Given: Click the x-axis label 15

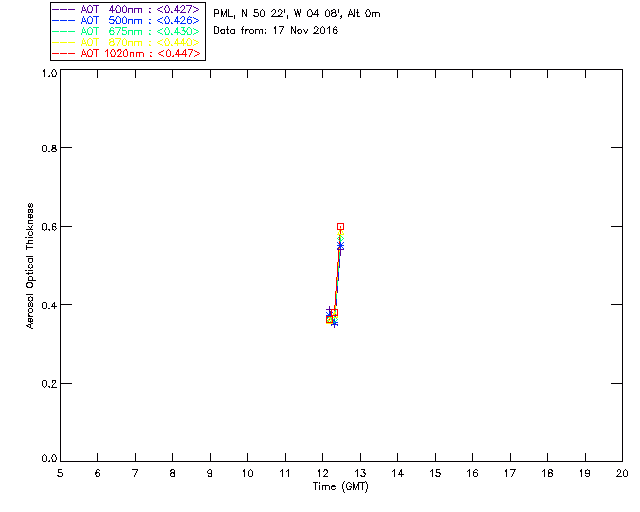Looking at the screenshot, I should [x=435, y=474].
